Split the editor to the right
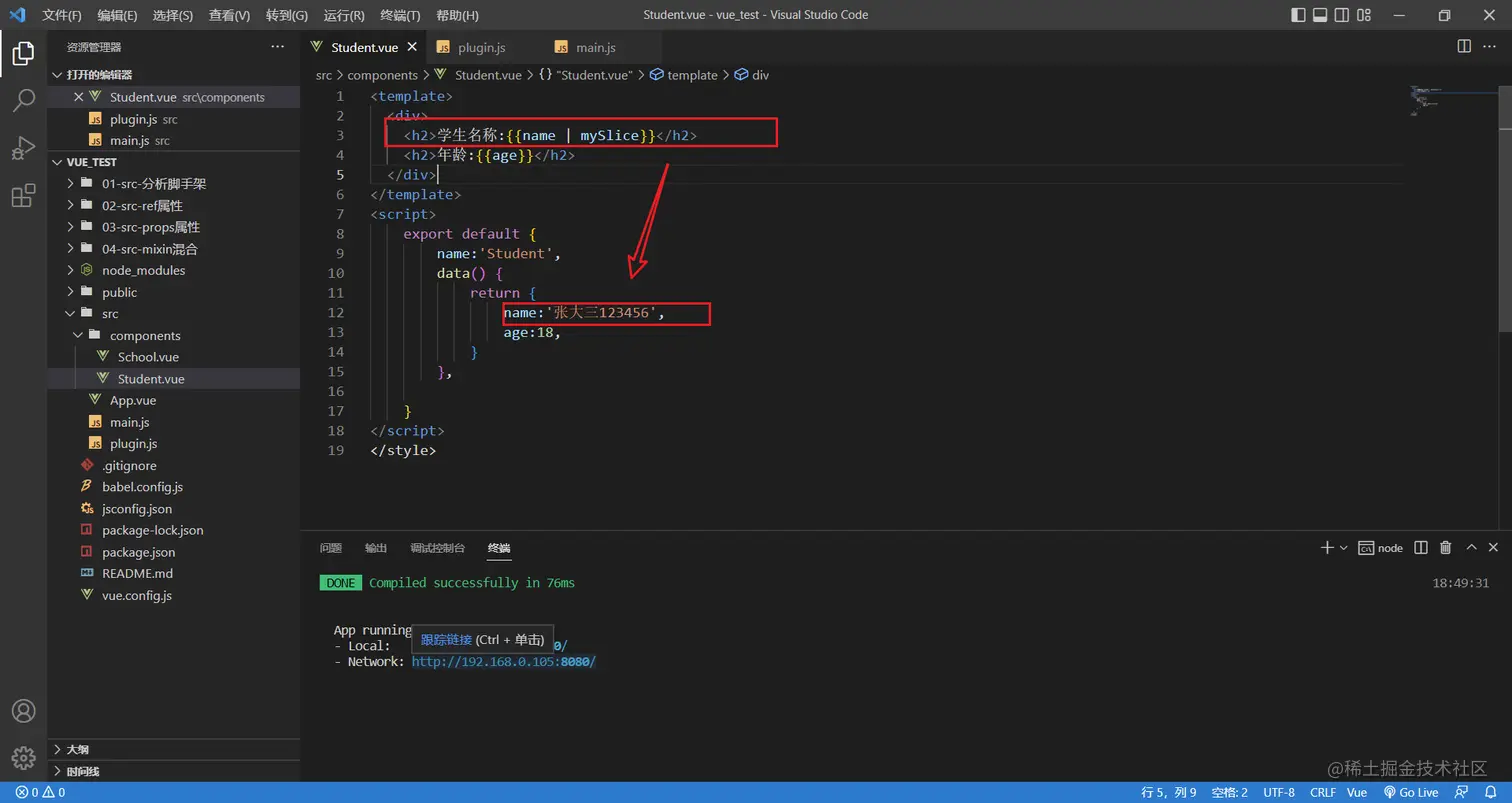 [1464, 47]
